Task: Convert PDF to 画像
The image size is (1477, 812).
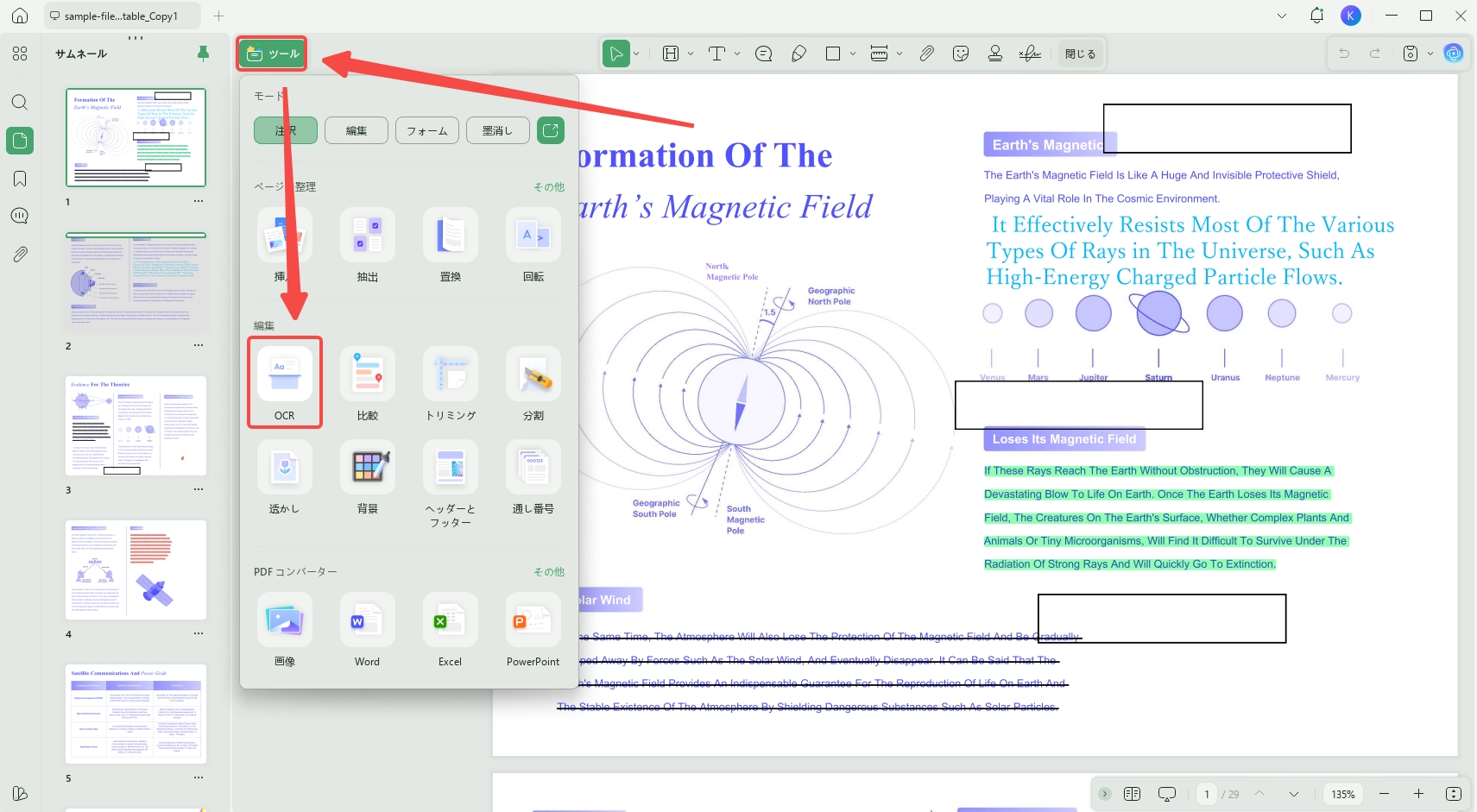Action: pos(285,630)
